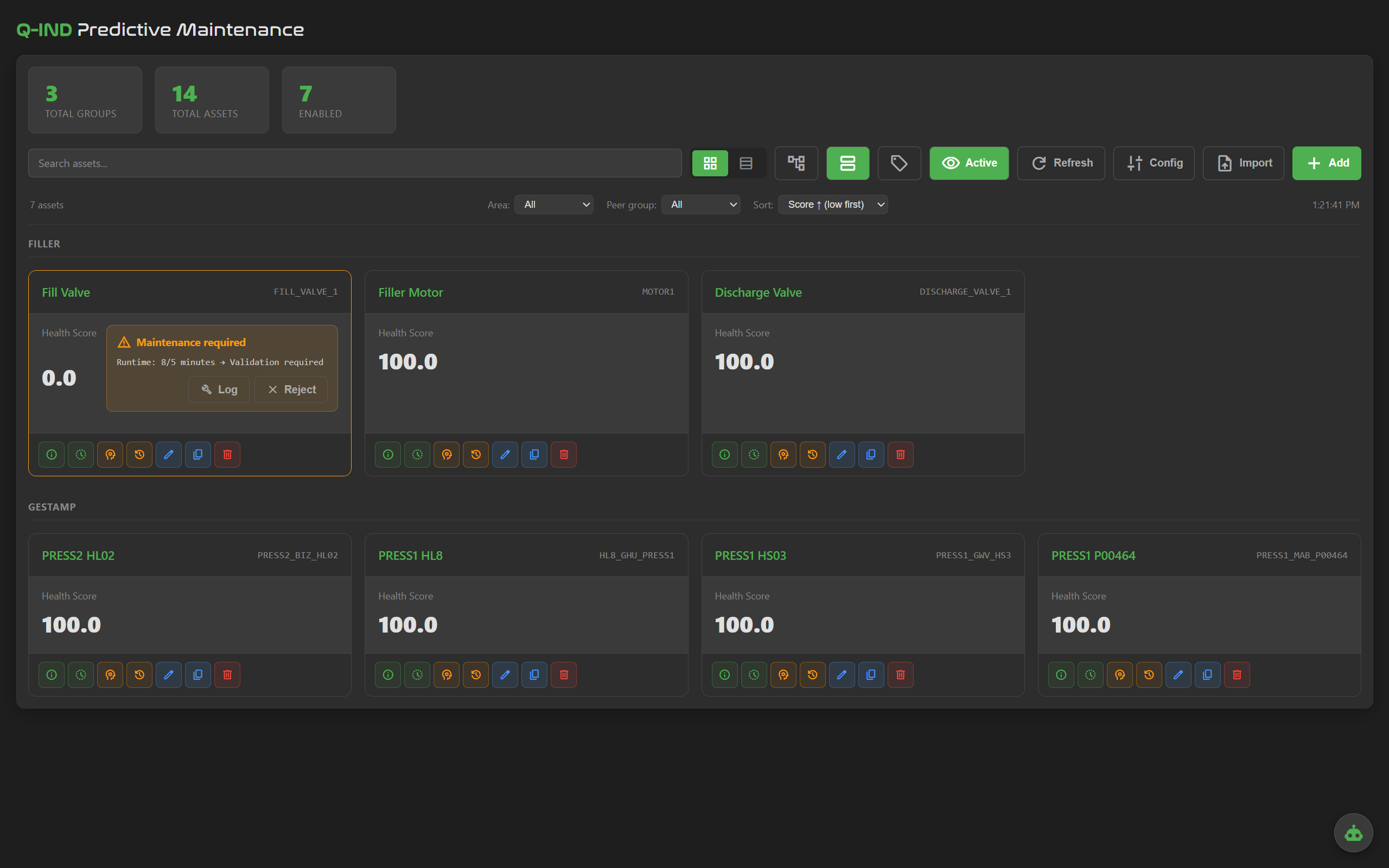Open the chatbot assistant robot icon
The width and height of the screenshot is (1389, 868).
pos(1353,833)
